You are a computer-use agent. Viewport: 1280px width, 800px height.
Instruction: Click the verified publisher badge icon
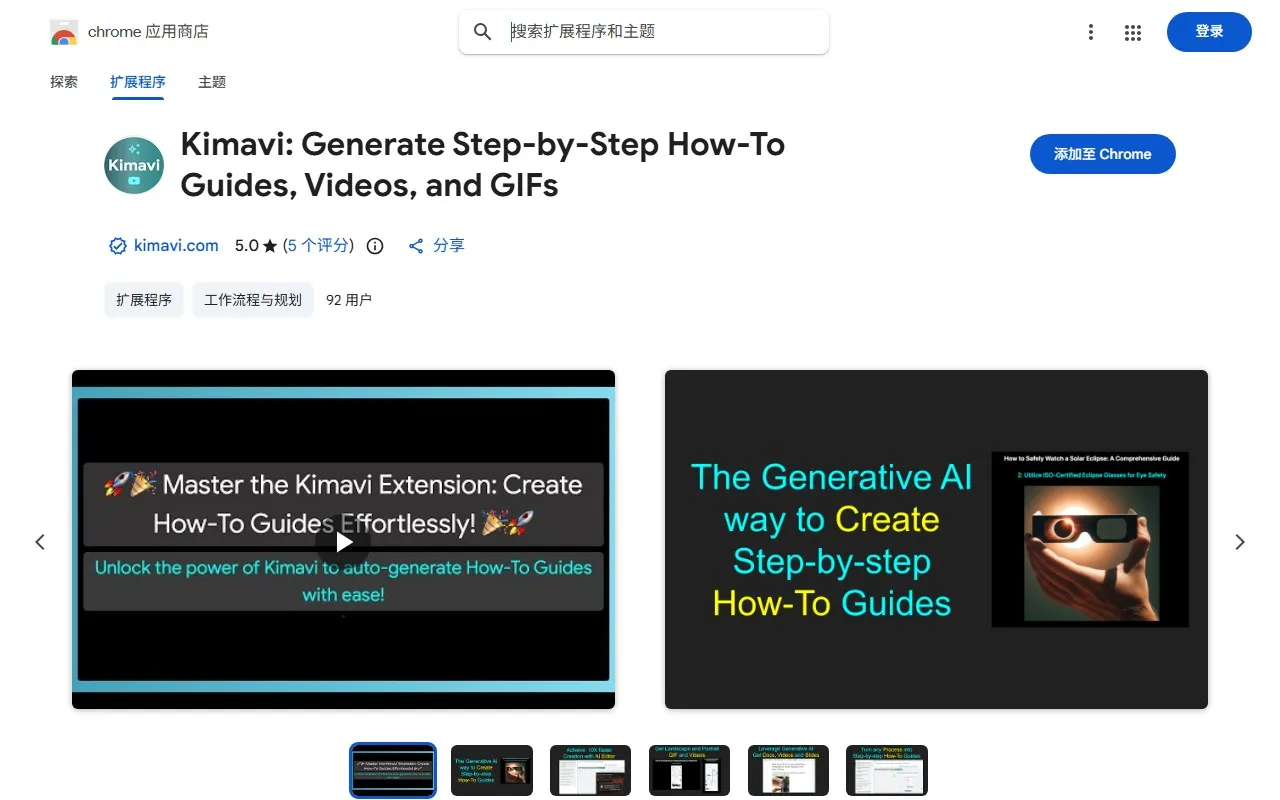tap(117, 245)
